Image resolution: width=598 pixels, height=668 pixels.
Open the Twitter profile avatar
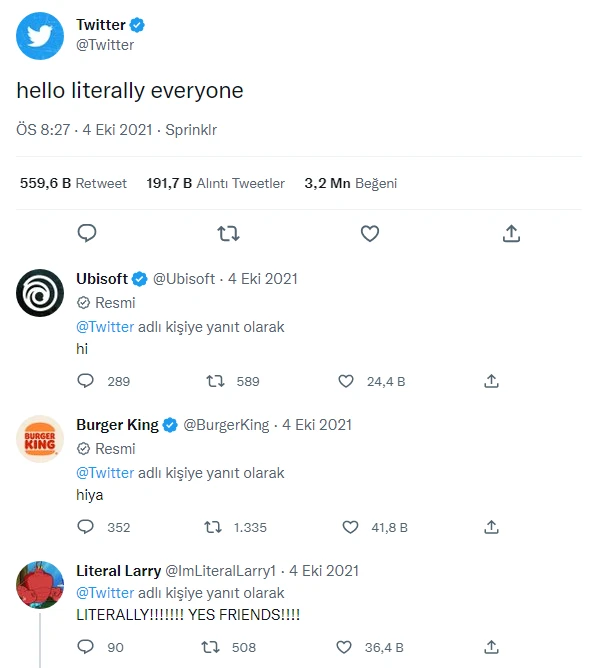[40, 36]
